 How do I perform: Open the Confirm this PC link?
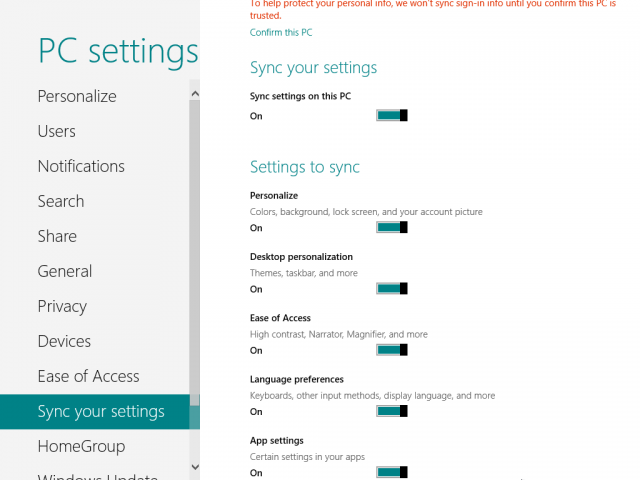coord(281,33)
